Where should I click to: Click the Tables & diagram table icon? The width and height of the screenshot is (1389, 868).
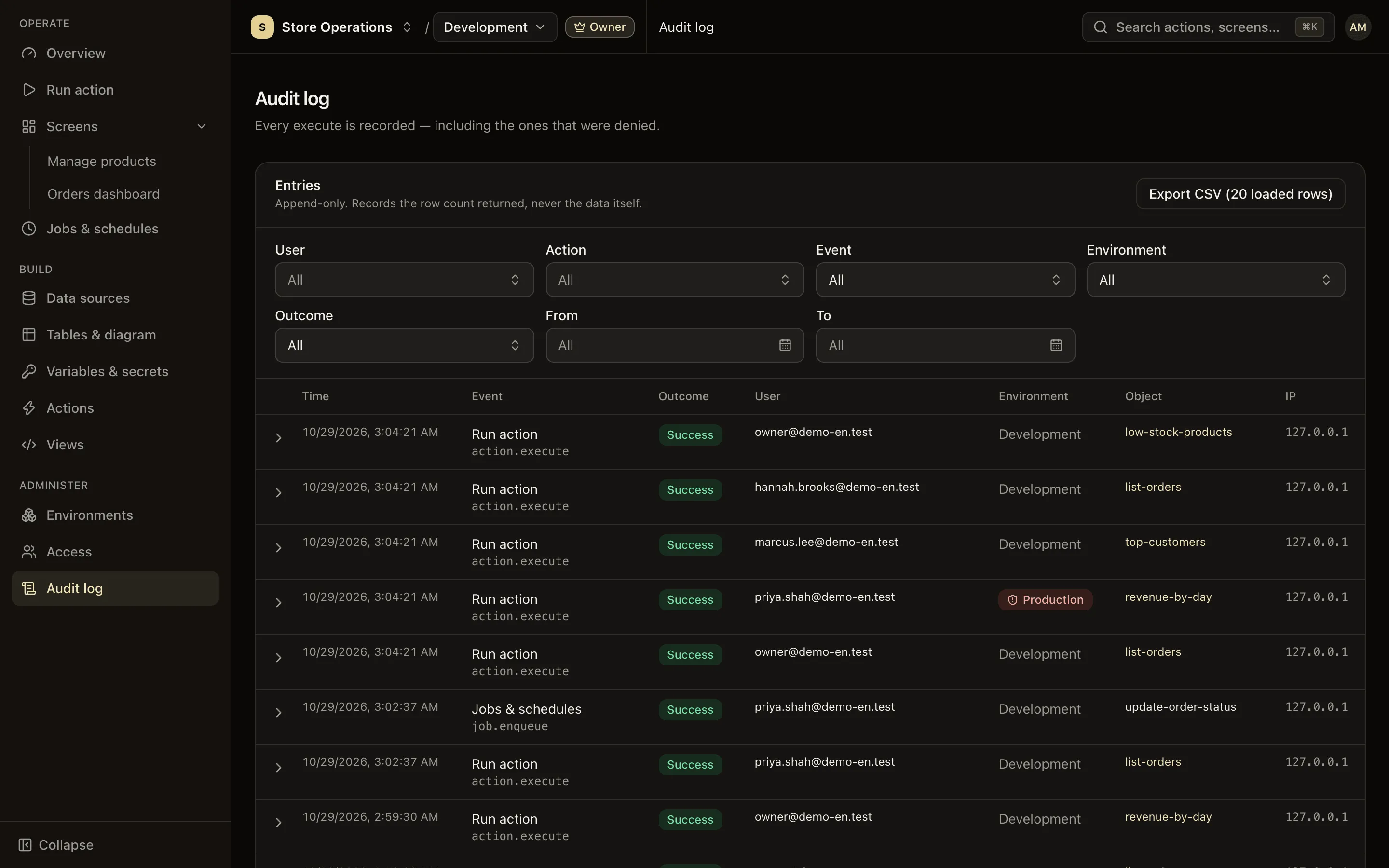tap(29, 335)
